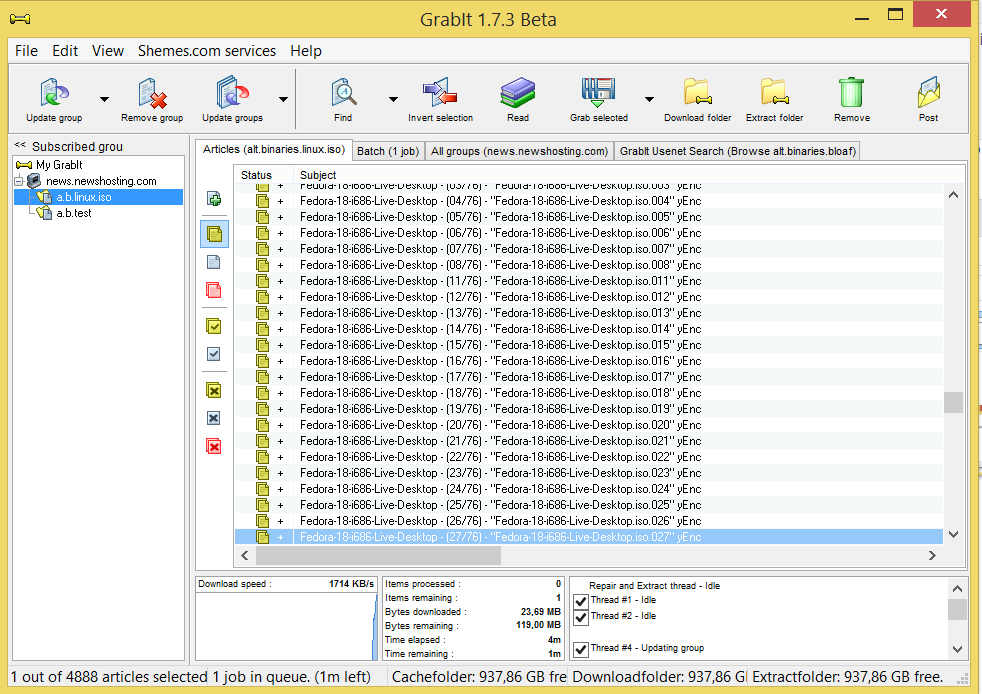Viewport: 982px width, 694px height.
Task: Toggle the Thread #2 checkbox
Action: coord(581,618)
